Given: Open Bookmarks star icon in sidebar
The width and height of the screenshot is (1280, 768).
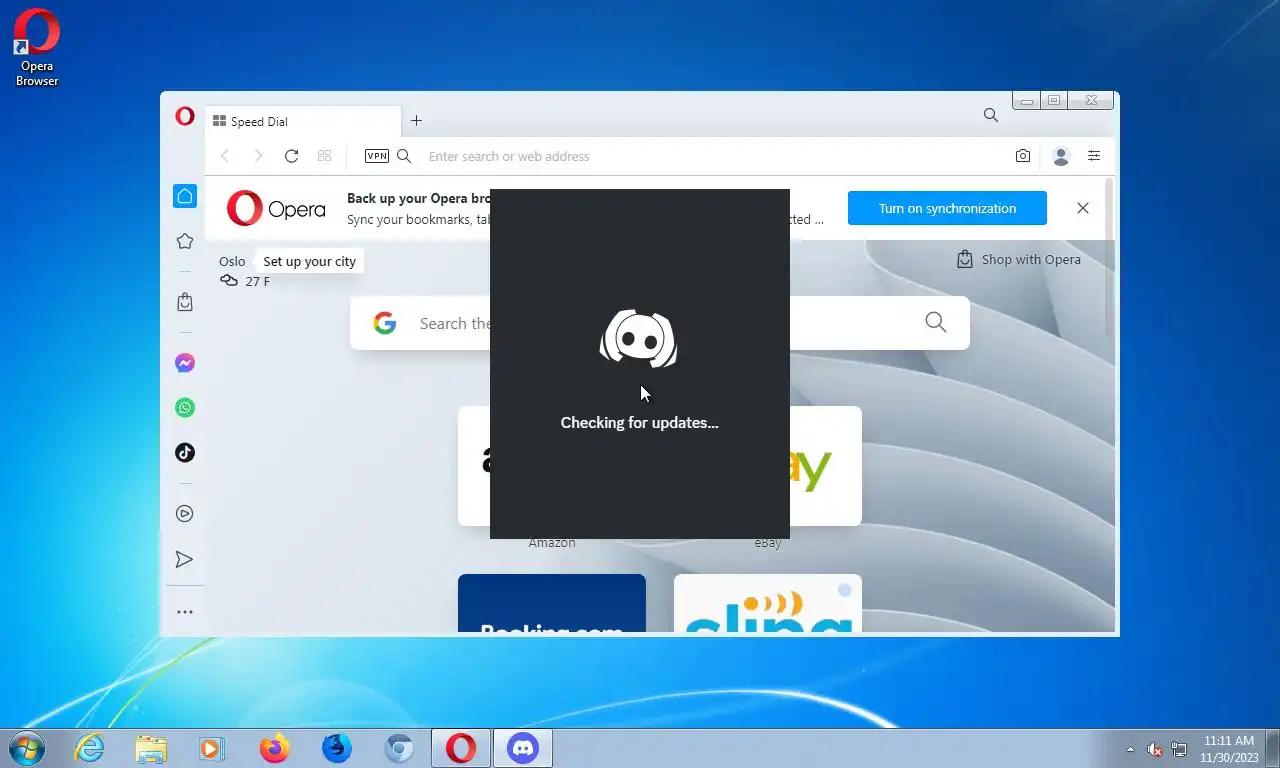Looking at the screenshot, I should point(185,241).
